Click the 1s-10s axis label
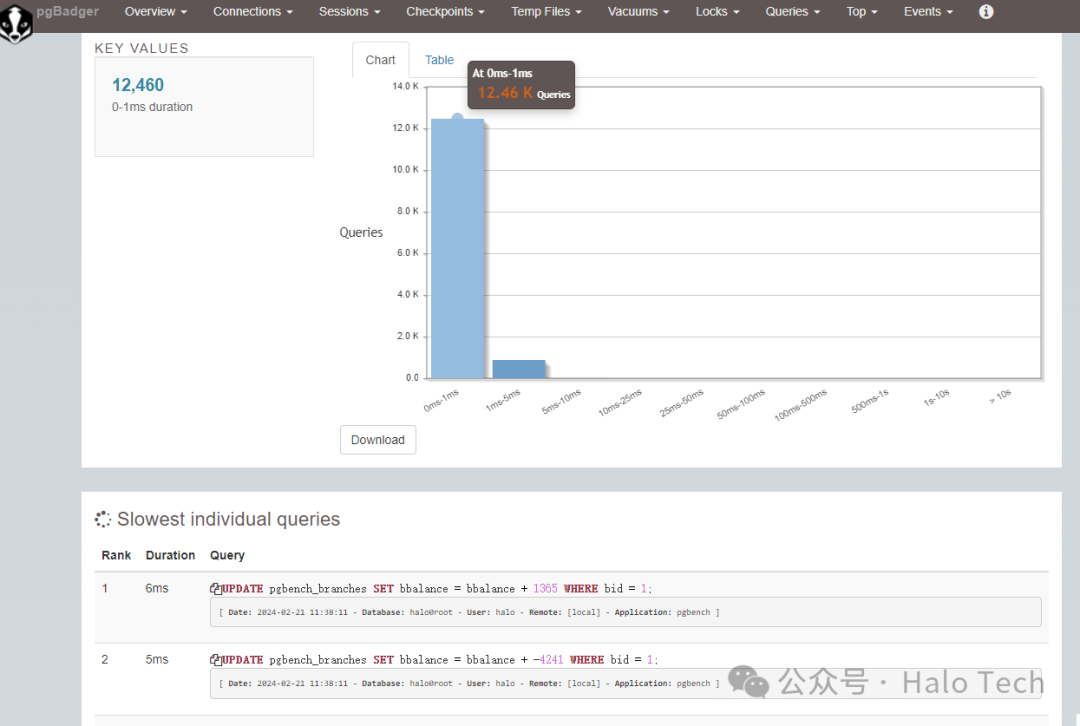Viewport: 1080px width, 726px height. point(936,397)
